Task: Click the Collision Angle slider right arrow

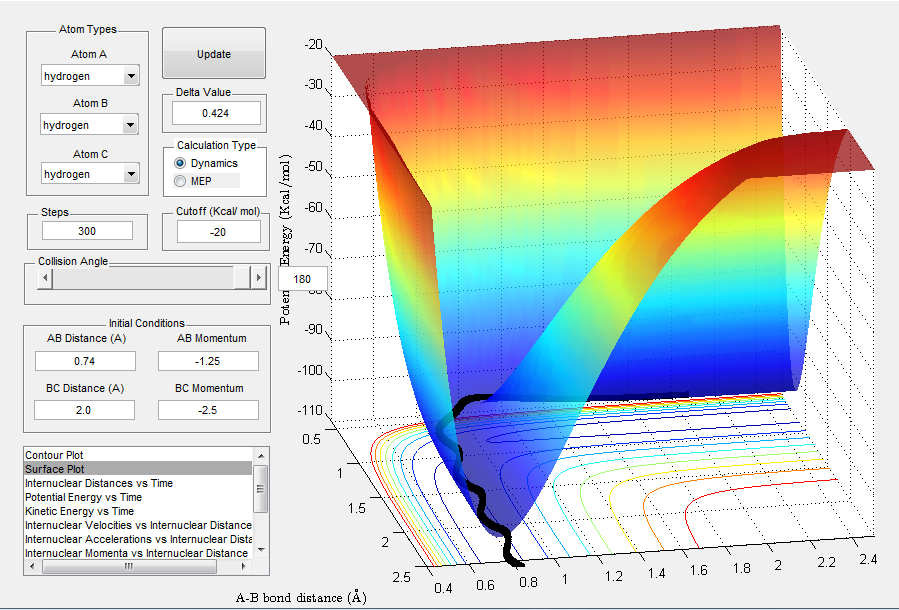Action: 259,278
